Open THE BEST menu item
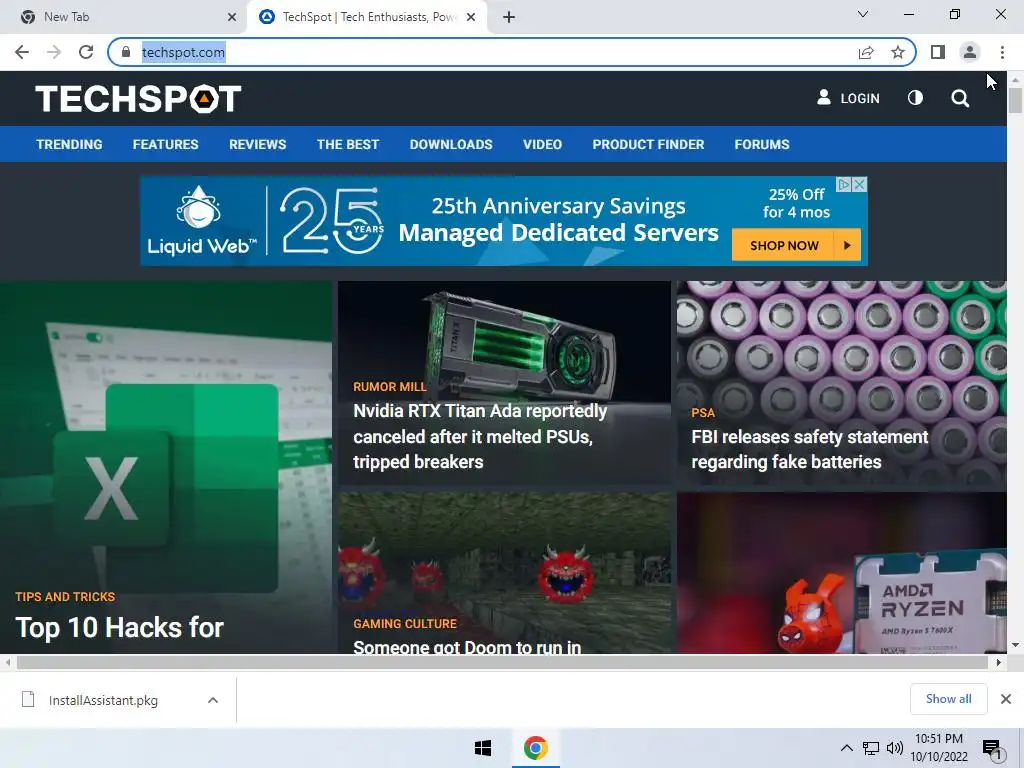 pyautogui.click(x=347, y=144)
